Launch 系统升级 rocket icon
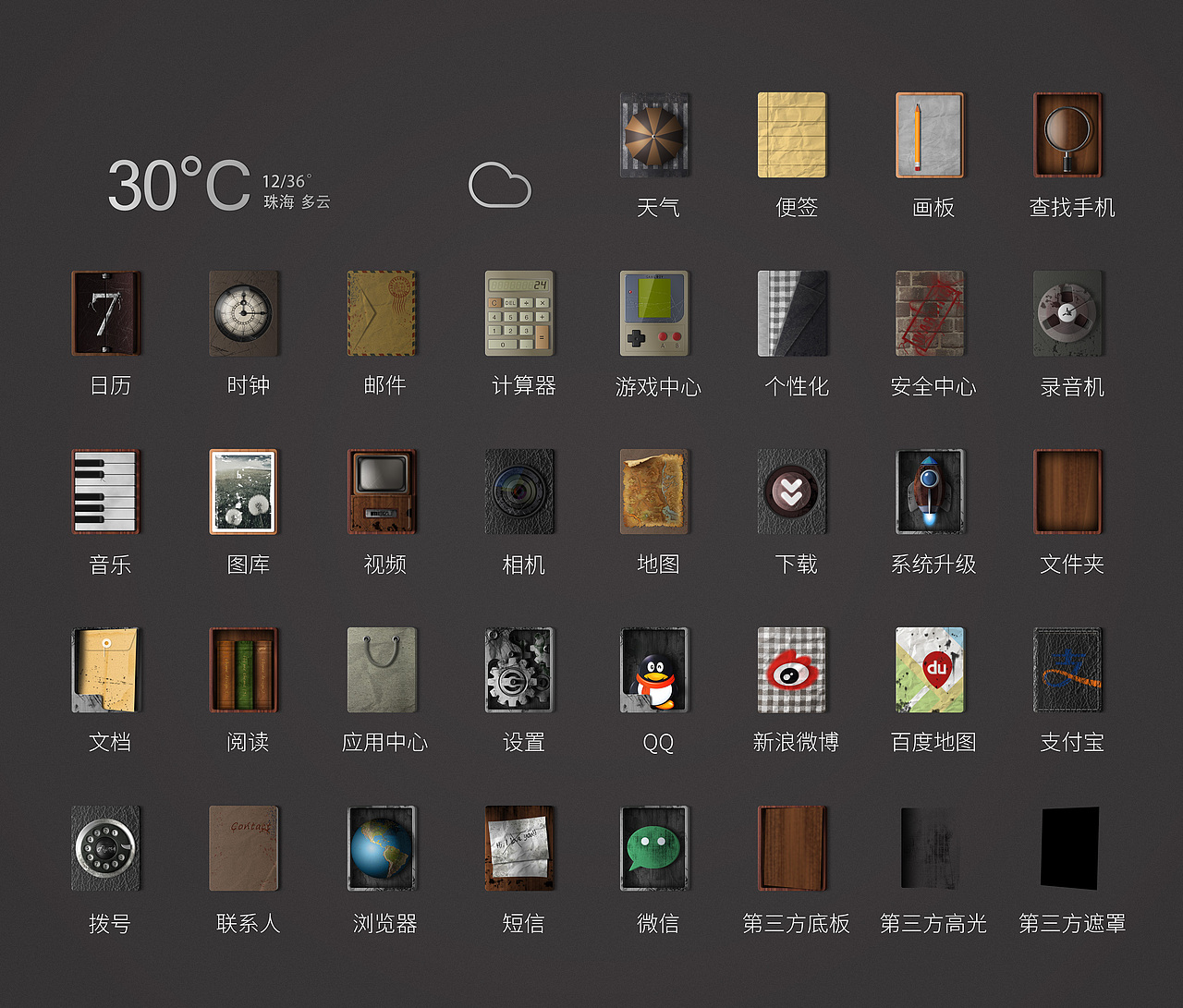 (930, 492)
